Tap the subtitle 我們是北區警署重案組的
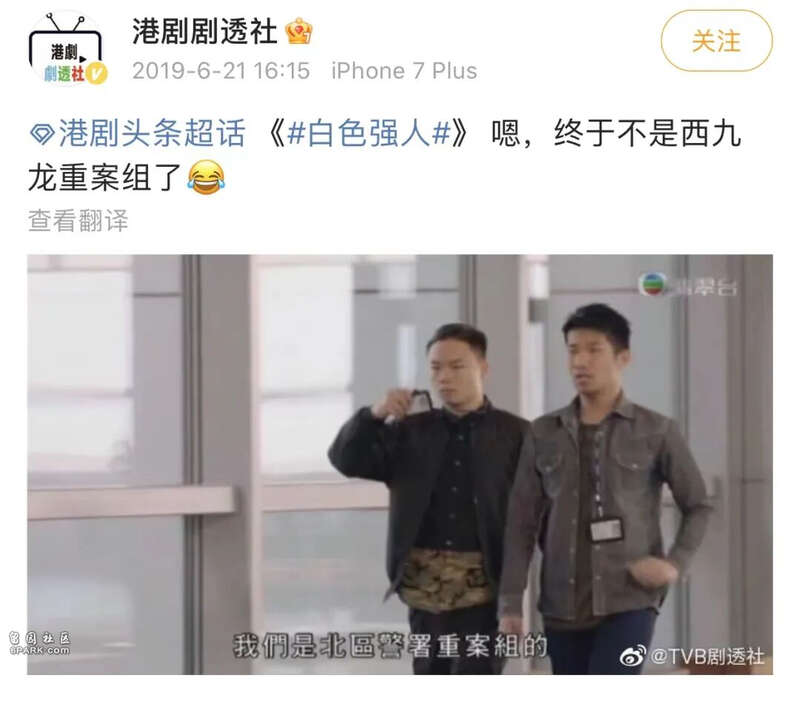 coord(390,646)
